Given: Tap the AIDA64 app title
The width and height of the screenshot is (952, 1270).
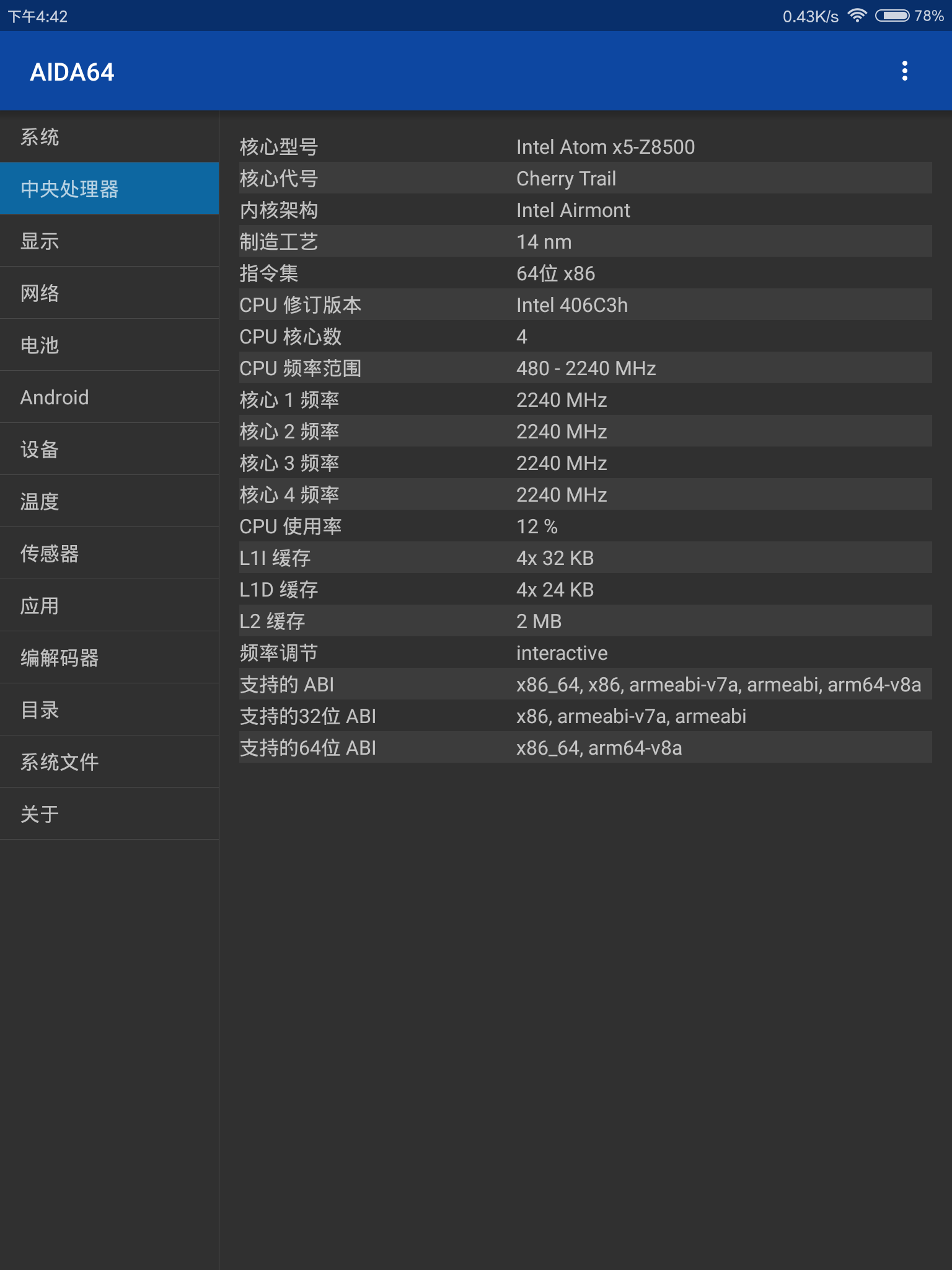Looking at the screenshot, I should (72, 72).
